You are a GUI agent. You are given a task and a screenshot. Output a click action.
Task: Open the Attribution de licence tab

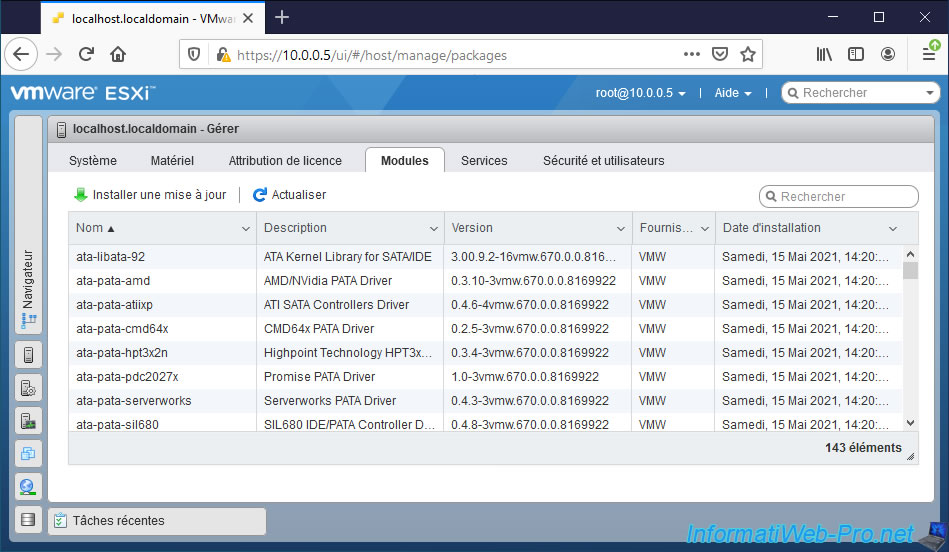285,160
